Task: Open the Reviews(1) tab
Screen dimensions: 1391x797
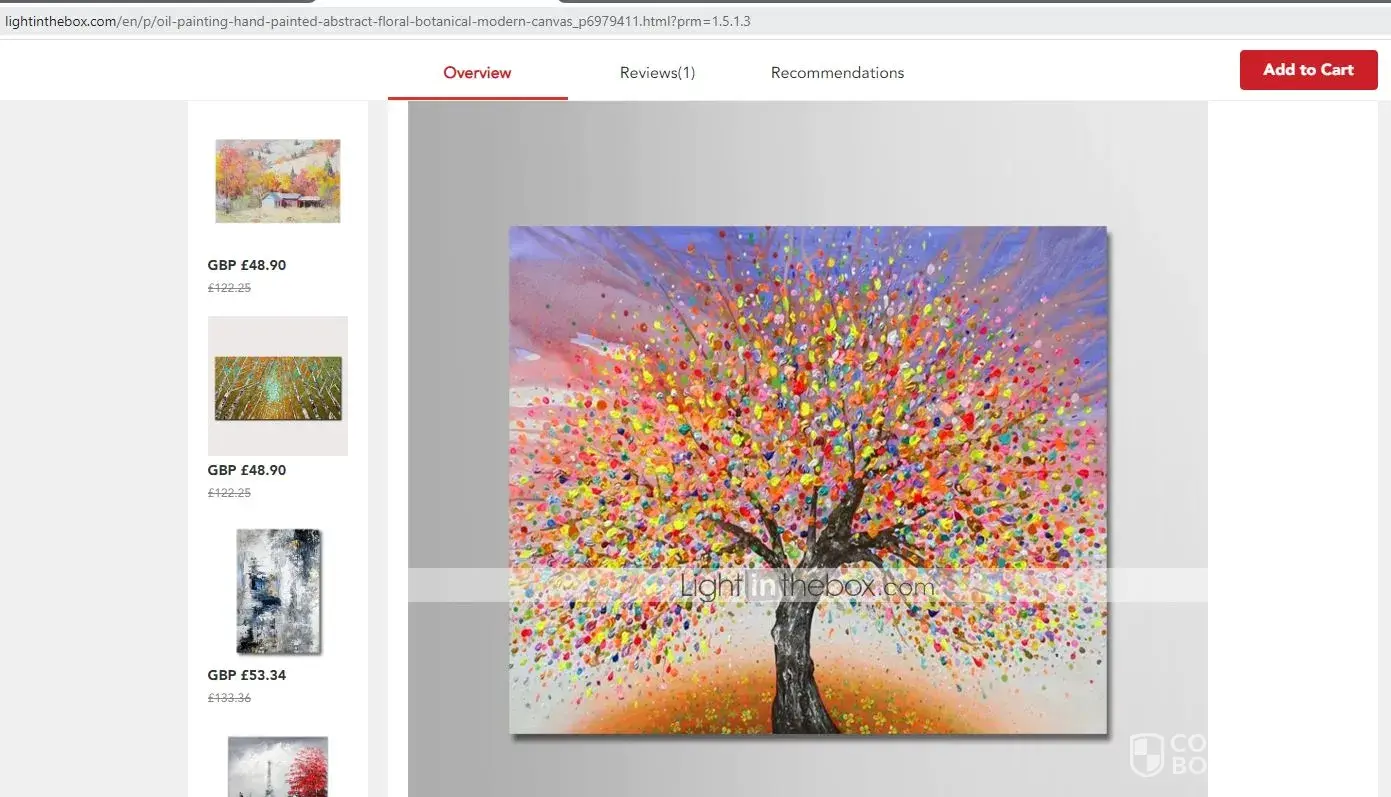Action: [x=657, y=73]
